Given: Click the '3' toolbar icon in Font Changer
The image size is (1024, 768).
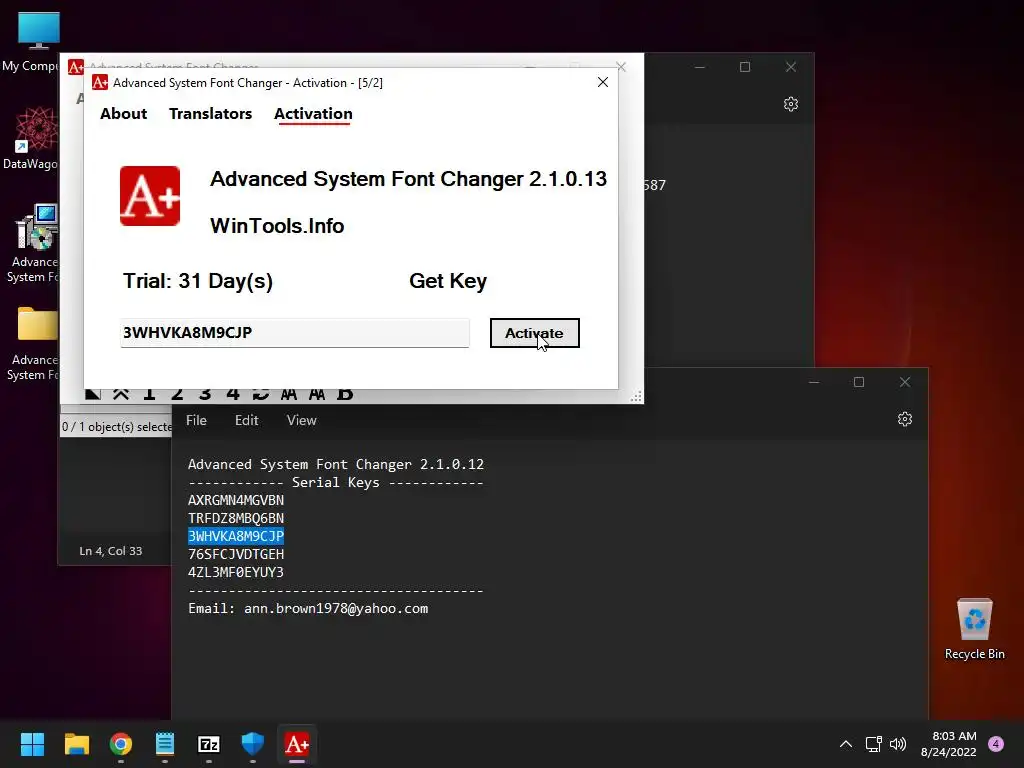Looking at the screenshot, I should (205, 394).
